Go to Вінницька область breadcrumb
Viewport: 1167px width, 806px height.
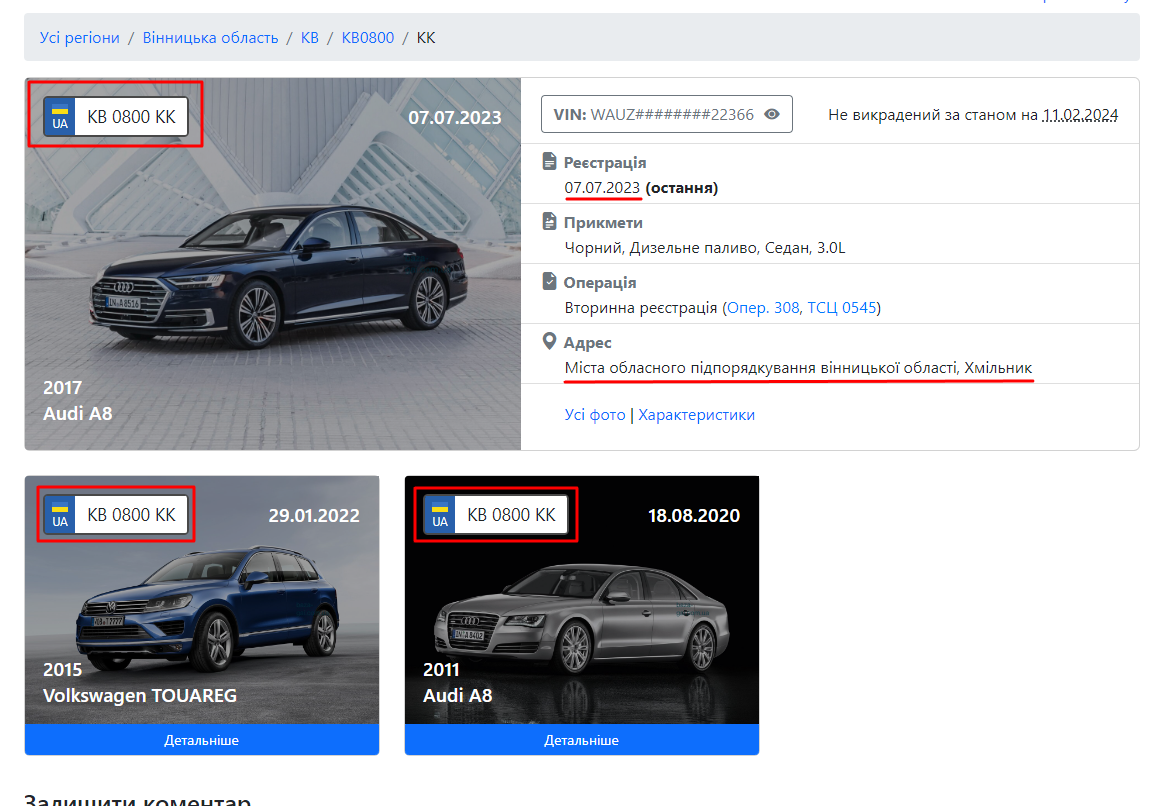210,38
